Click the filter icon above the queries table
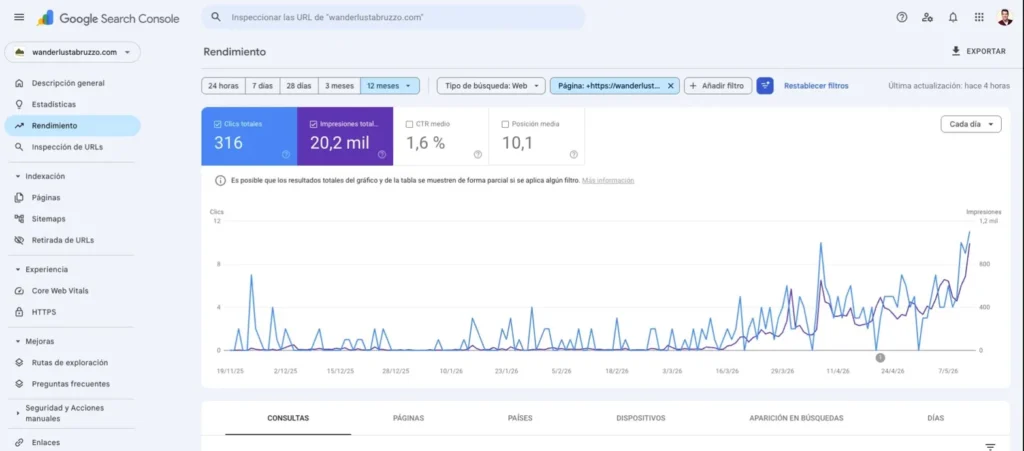This screenshot has width=1024, height=451. pos(991,446)
